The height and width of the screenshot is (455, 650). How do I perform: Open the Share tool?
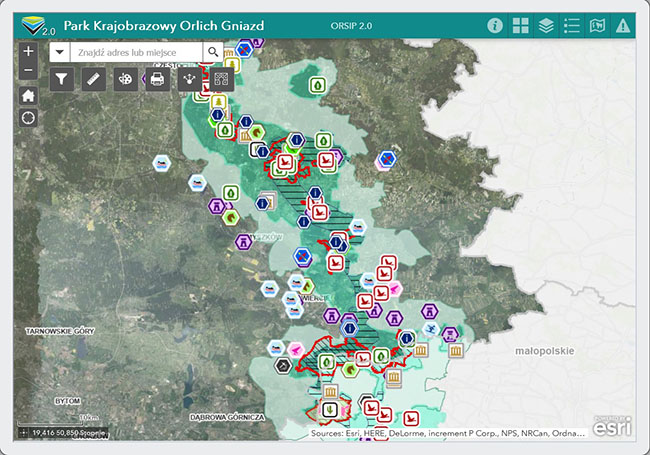coord(190,79)
